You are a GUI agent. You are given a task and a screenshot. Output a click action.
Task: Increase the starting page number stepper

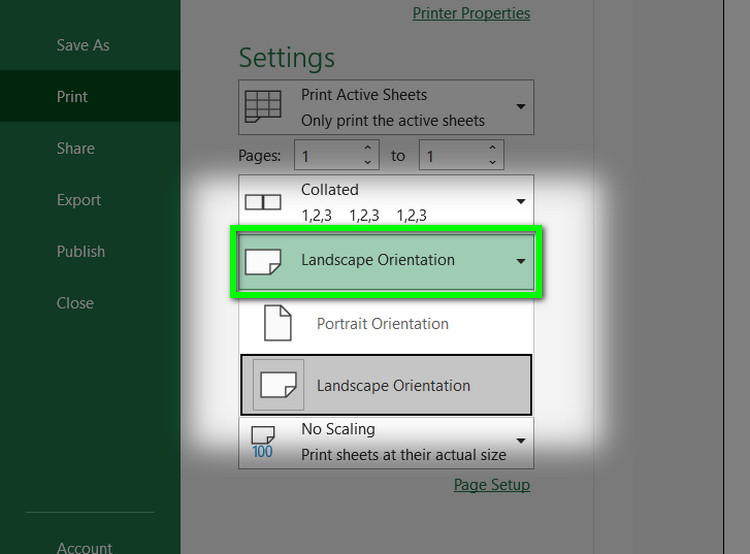(367, 148)
